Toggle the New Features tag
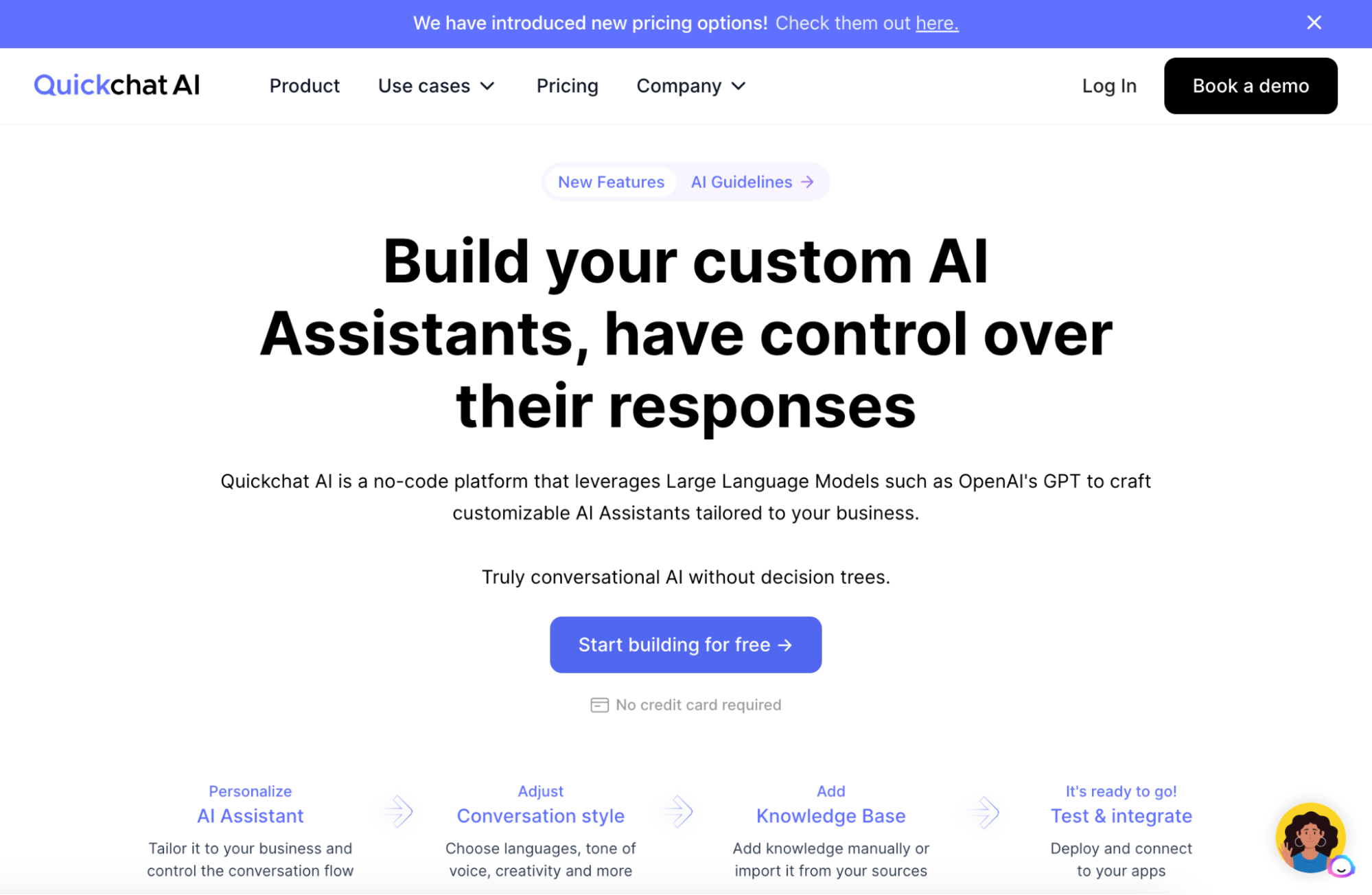The width and height of the screenshot is (1372, 895). tap(611, 181)
